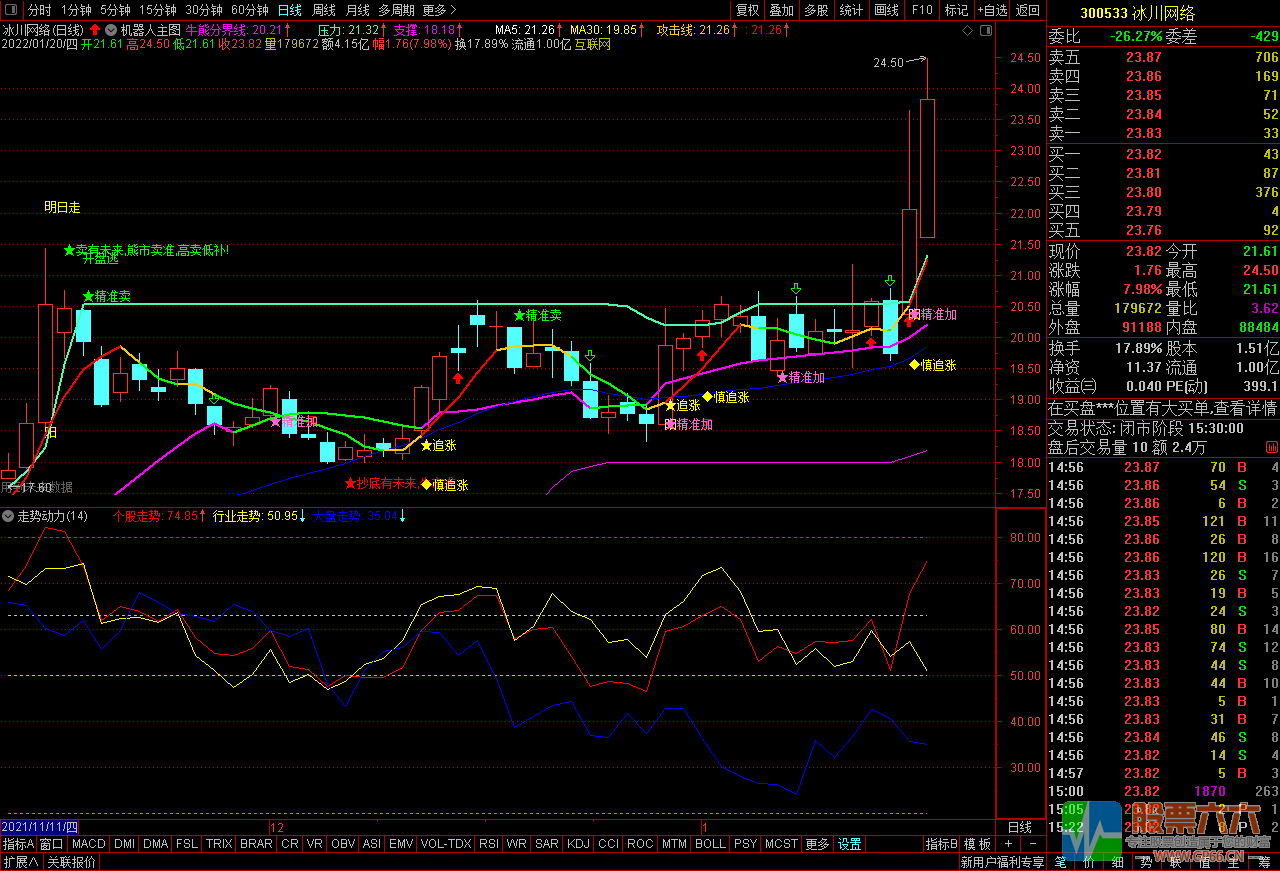The height and width of the screenshot is (871, 1280).
Task: Click the red up arrow next to 冰川网络(日线)
Action: (x=95, y=30)
